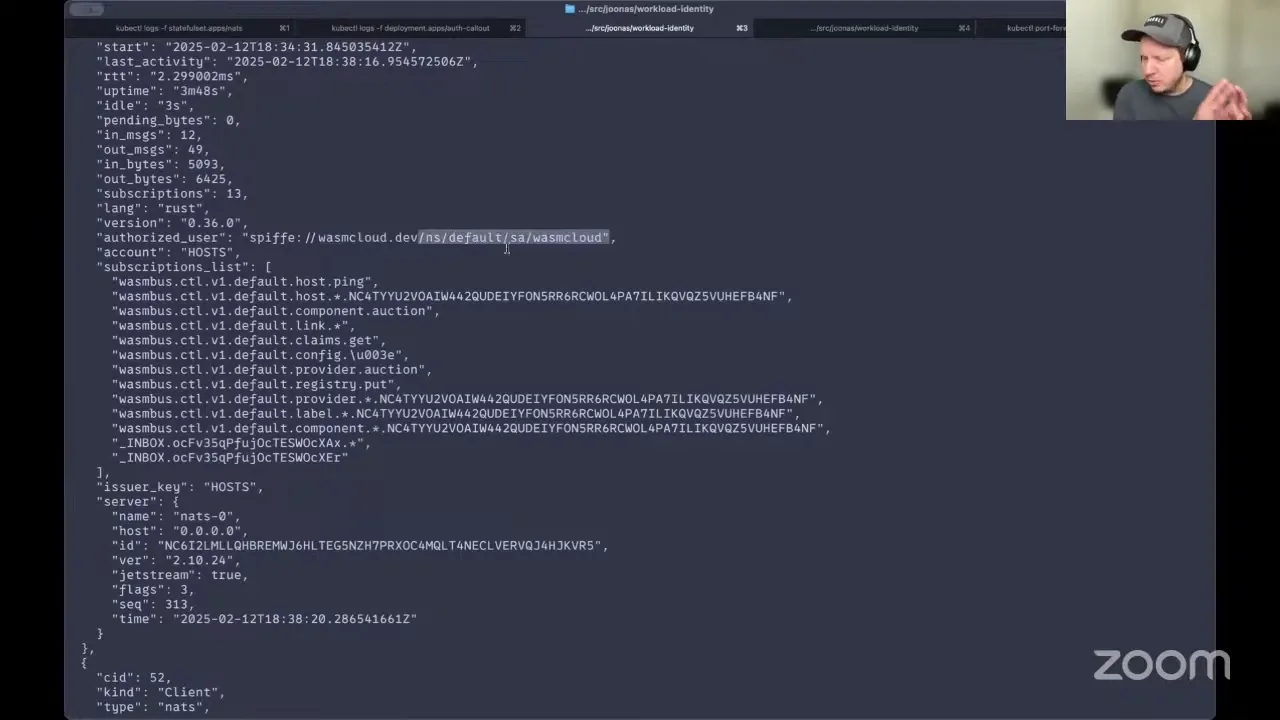Click the _INBOX.ocFv35qPfujOcTESWOcXEr line

pos(230,458)
